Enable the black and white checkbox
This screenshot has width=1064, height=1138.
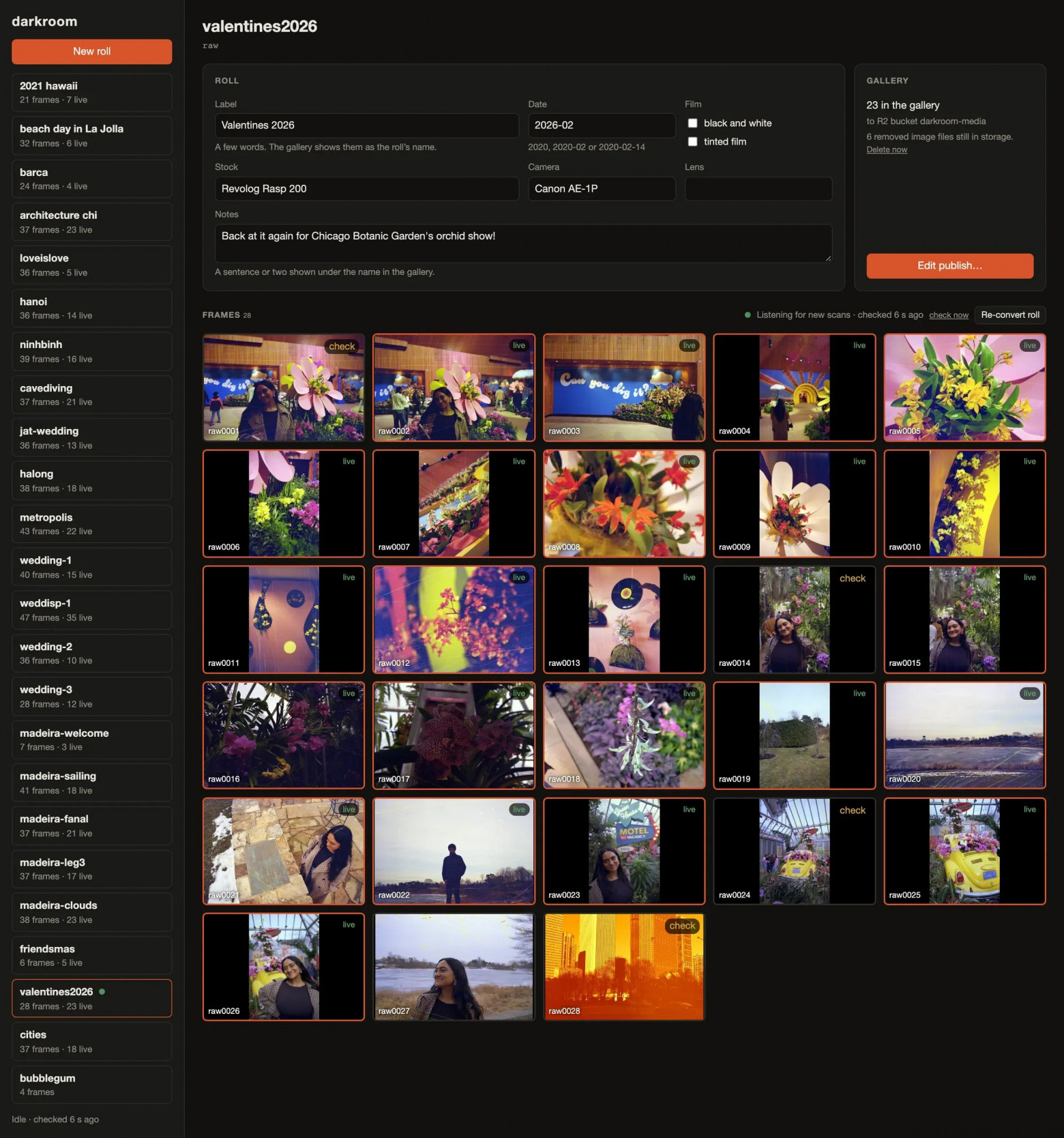click(692, 123)
